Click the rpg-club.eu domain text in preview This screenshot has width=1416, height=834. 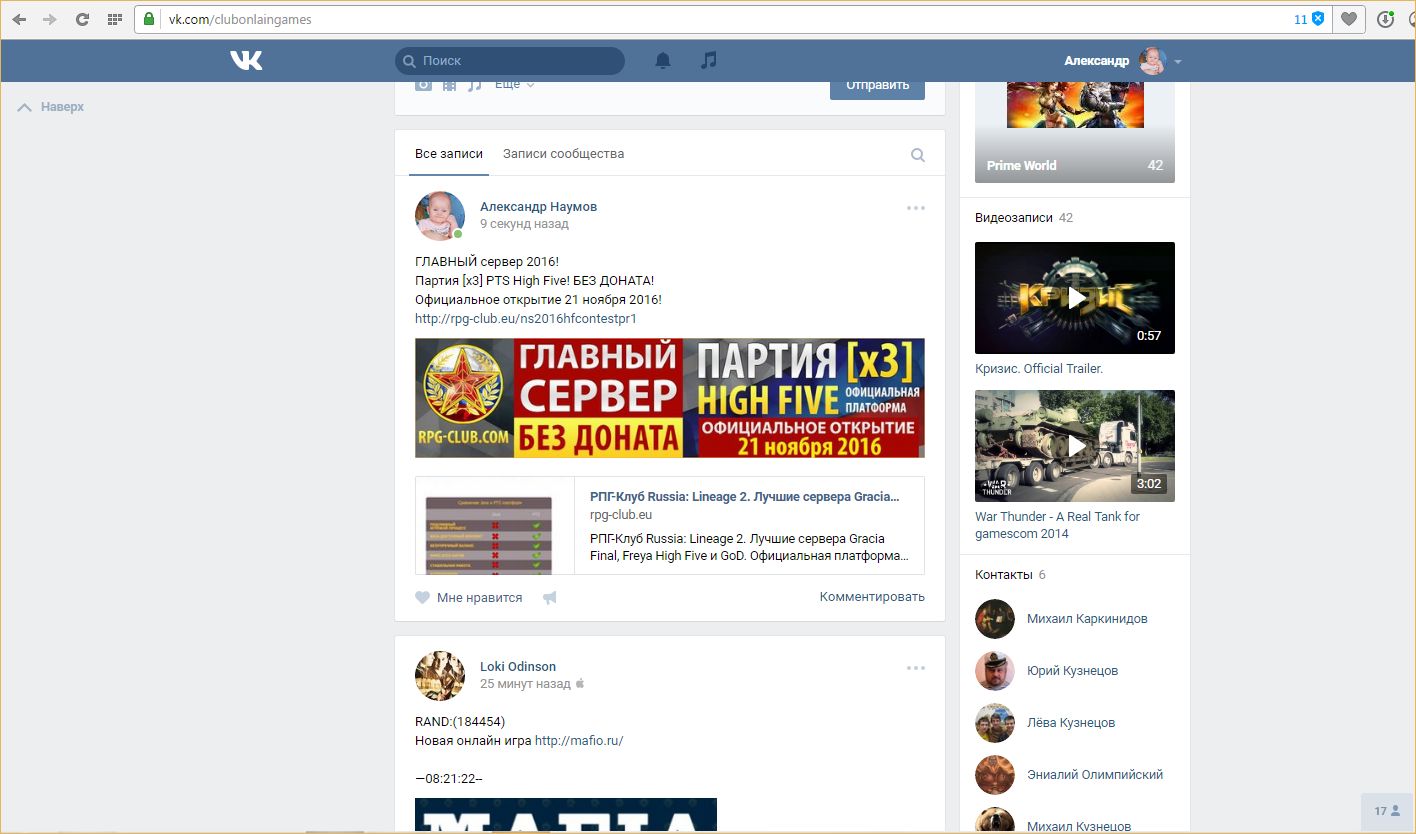(x=621, y=515)
